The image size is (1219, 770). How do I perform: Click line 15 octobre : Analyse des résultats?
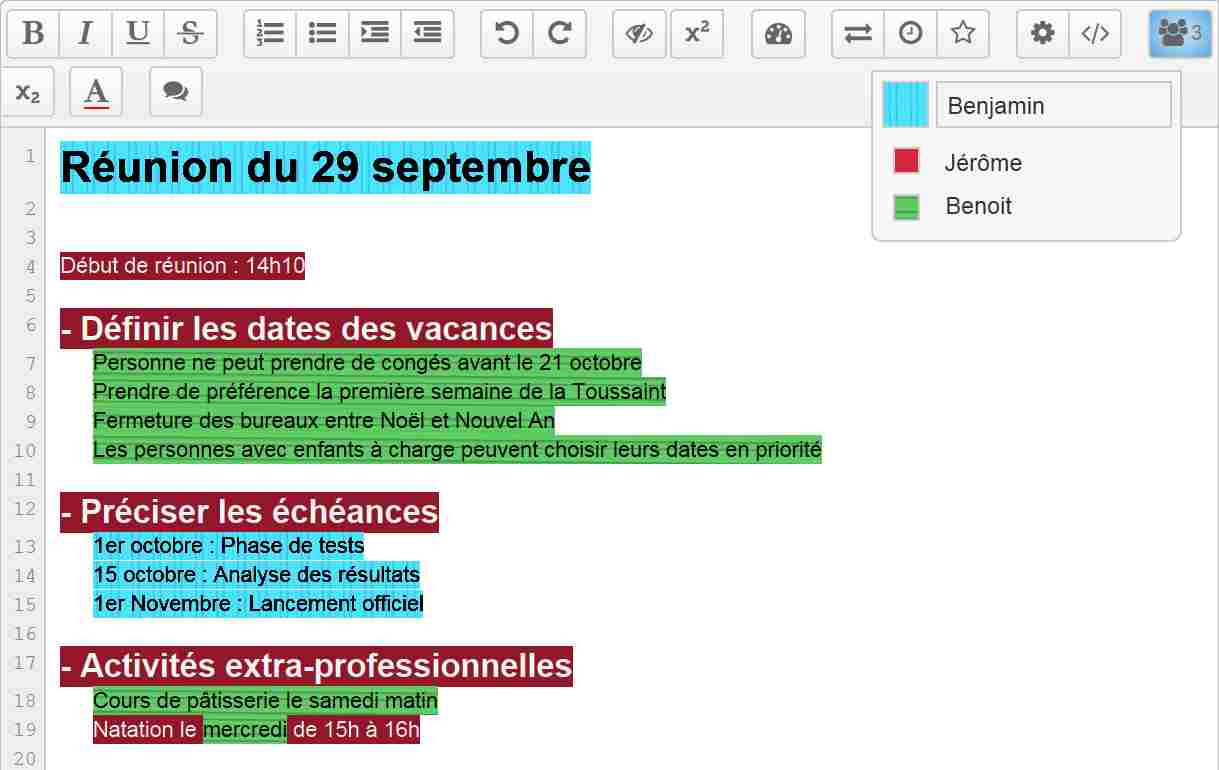256,575
